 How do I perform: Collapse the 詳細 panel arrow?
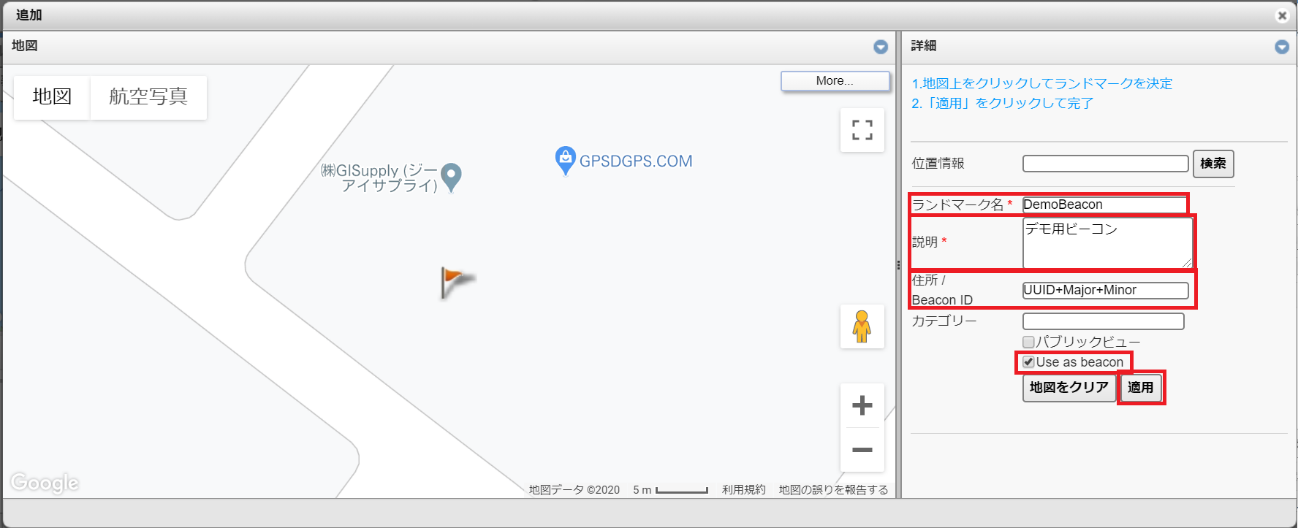(1281, 47)
